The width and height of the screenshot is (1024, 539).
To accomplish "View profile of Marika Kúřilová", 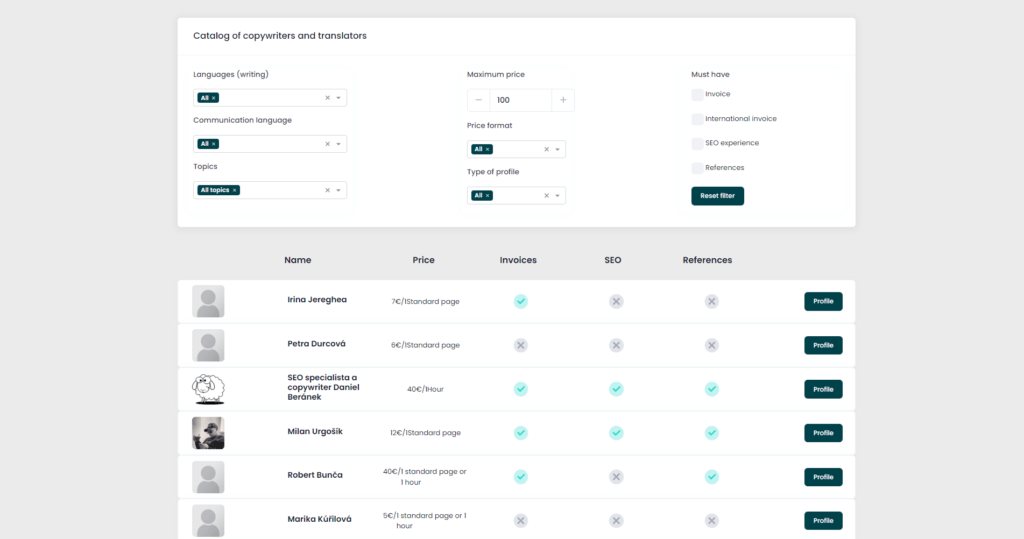I will [823, 521].
